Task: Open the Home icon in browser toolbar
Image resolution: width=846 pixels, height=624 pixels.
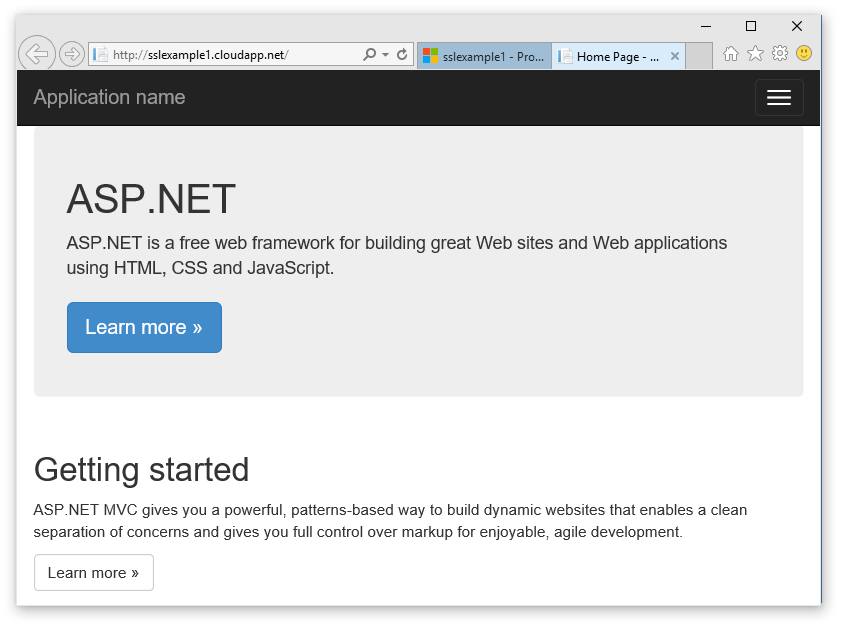Action: 731,54
